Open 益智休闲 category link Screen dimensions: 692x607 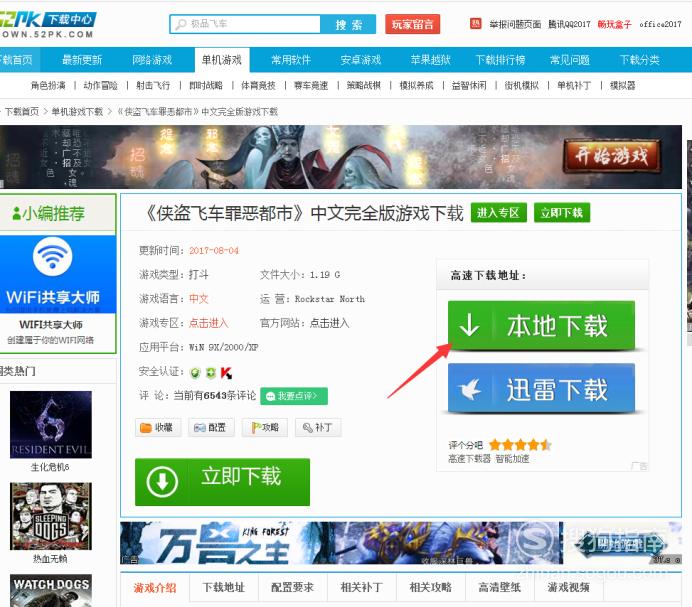pyautogui.click(x=469, y=86)
